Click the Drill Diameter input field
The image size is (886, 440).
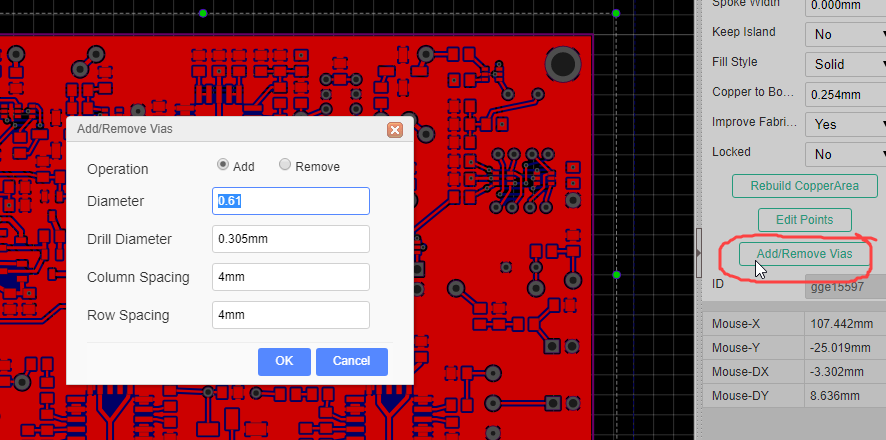click(x=291, y=239)
